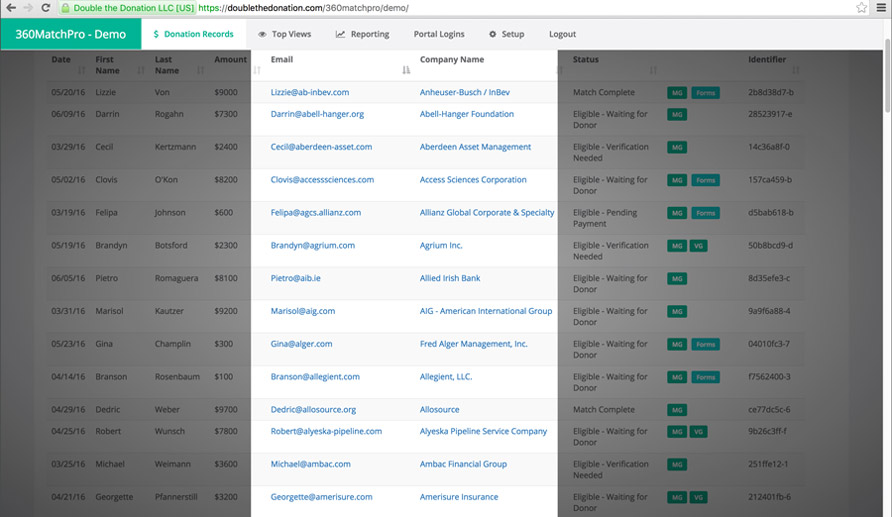Open Allegient, LLC. company link
Image resolution: width=892 pixels, height=517 pixels.
[x=445, y=377]
